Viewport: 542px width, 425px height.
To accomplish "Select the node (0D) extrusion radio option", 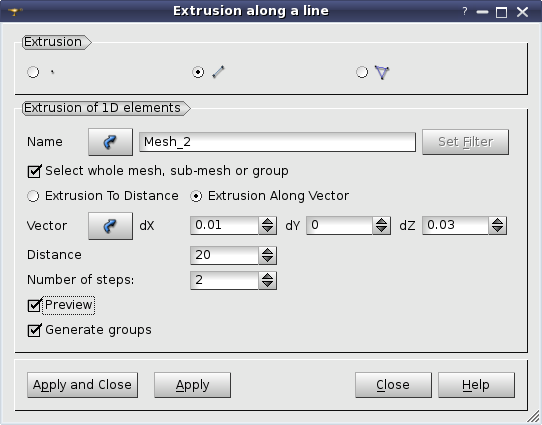I will tap(33, 72).
